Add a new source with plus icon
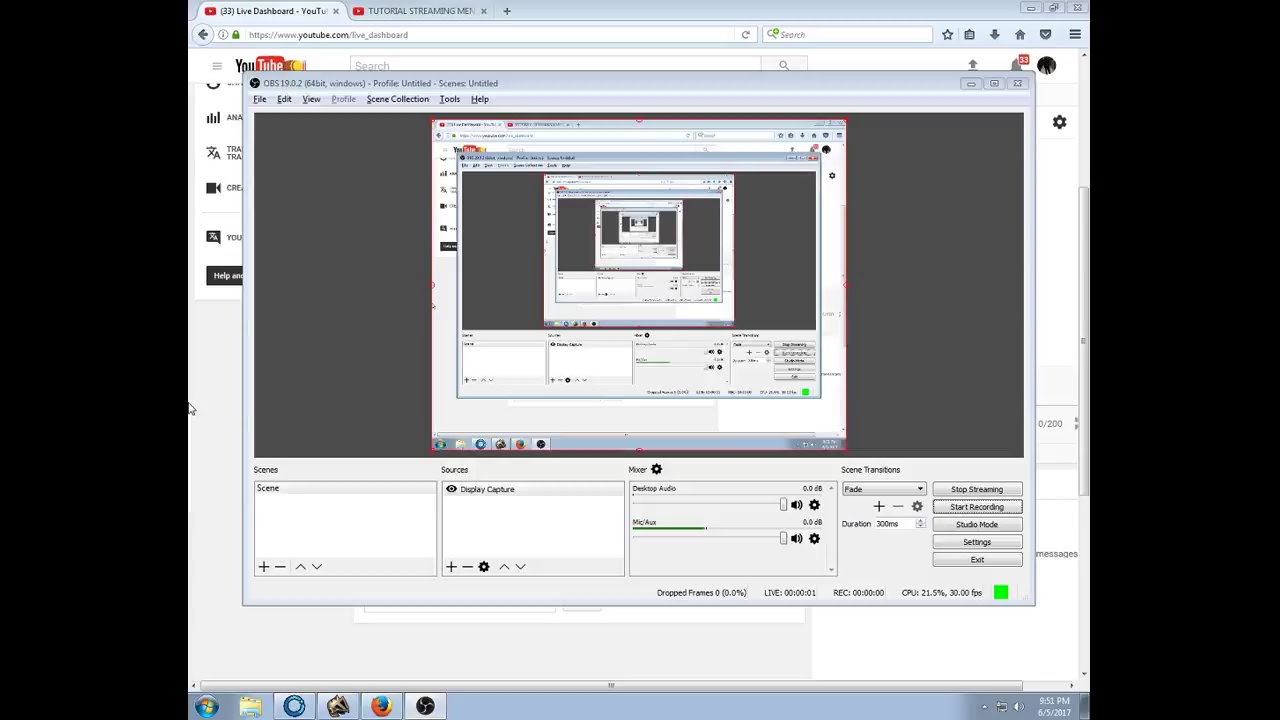The height and width of the screenshot is (720, 1280). pyautogui.click(x=451, y=567)
